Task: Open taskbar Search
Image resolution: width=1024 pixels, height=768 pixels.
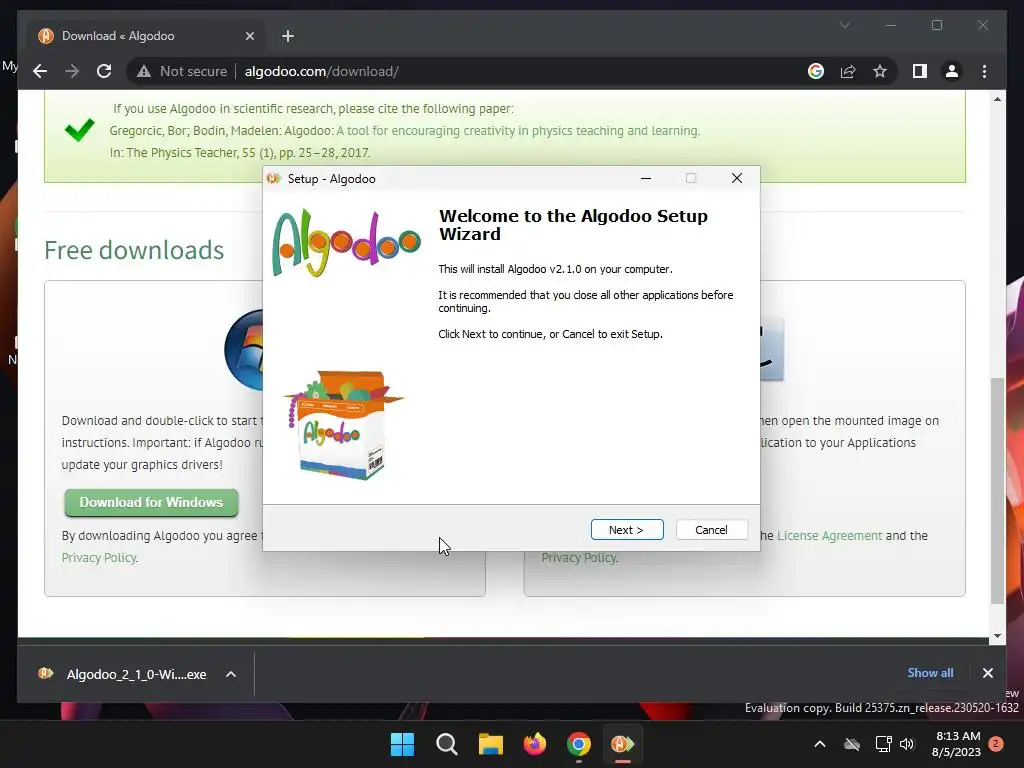Action: tap(447, 744)
